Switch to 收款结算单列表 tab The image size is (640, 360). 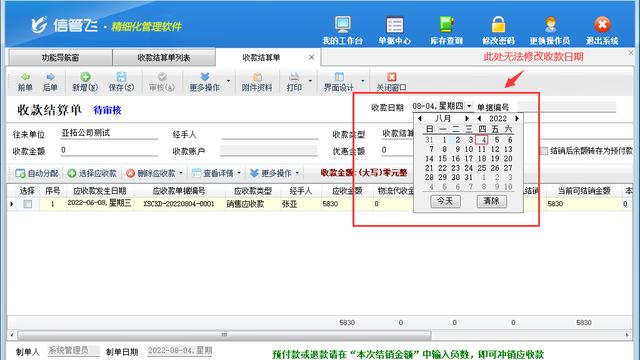pyautogui.click(x=164, y=58)
